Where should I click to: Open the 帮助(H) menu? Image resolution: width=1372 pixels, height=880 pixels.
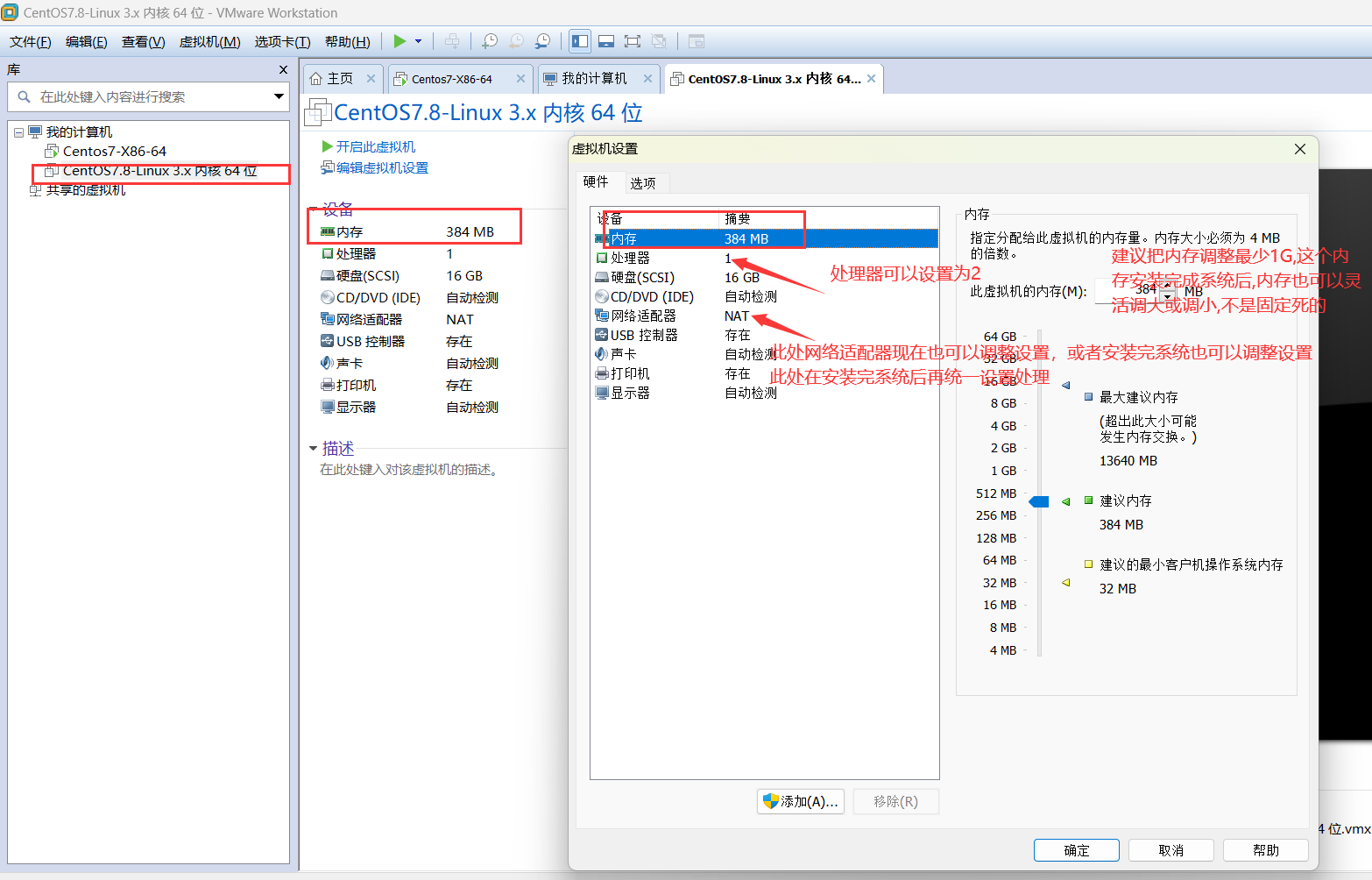pyautogui.click(x=348, y=42)
